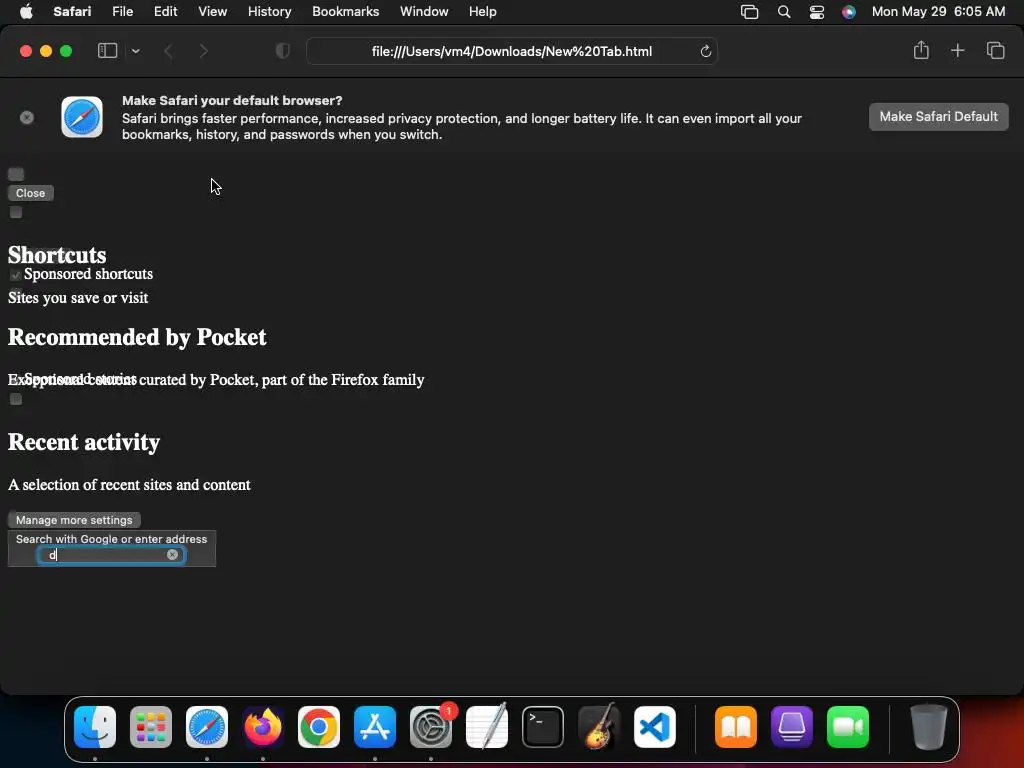Click the Close button on page
The width and height of the screenshot is (1024, 768).
coord(31,193)
